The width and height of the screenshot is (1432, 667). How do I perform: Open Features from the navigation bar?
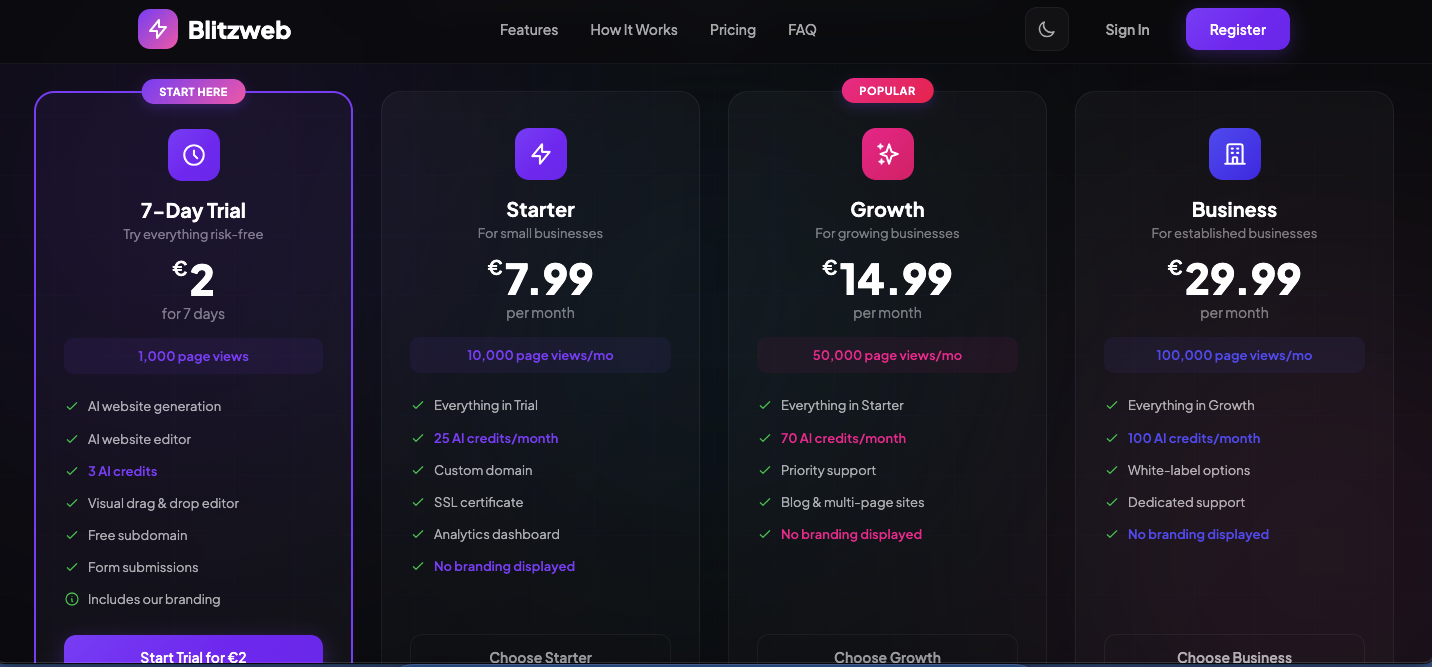(x=528, y=29)
